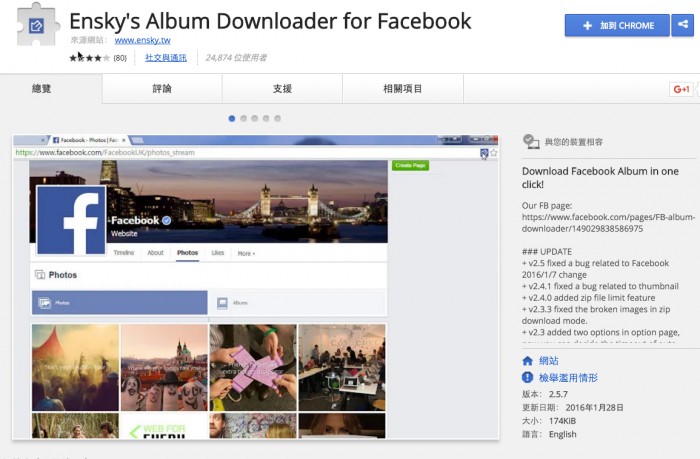Click the Ensky extension puzzle-piece icon
Screen dimensions: 700x459
(x=38, y=25)
